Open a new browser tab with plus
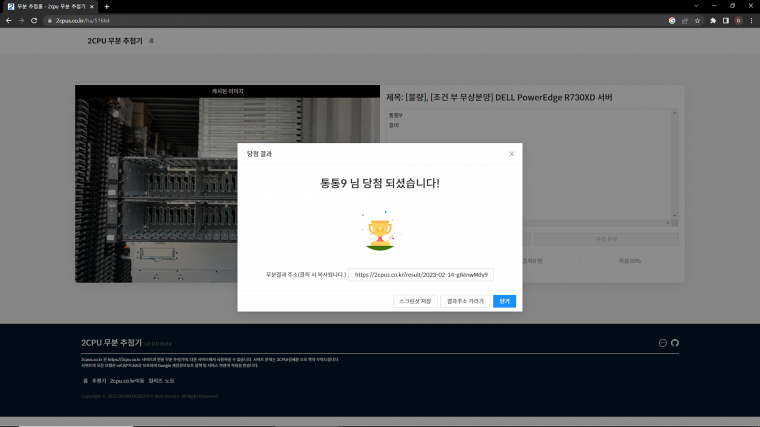The width and height of the screenshot is (760, 427). tap(107, 7)
